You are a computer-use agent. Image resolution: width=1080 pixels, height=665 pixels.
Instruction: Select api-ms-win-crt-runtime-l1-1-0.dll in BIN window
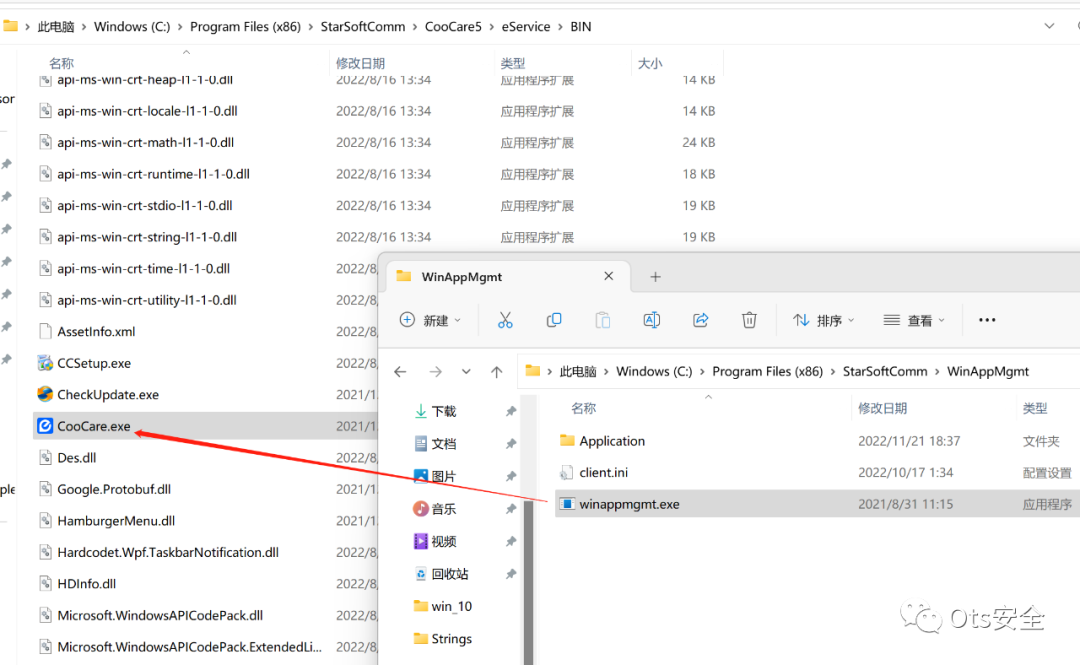click(154, 174)
